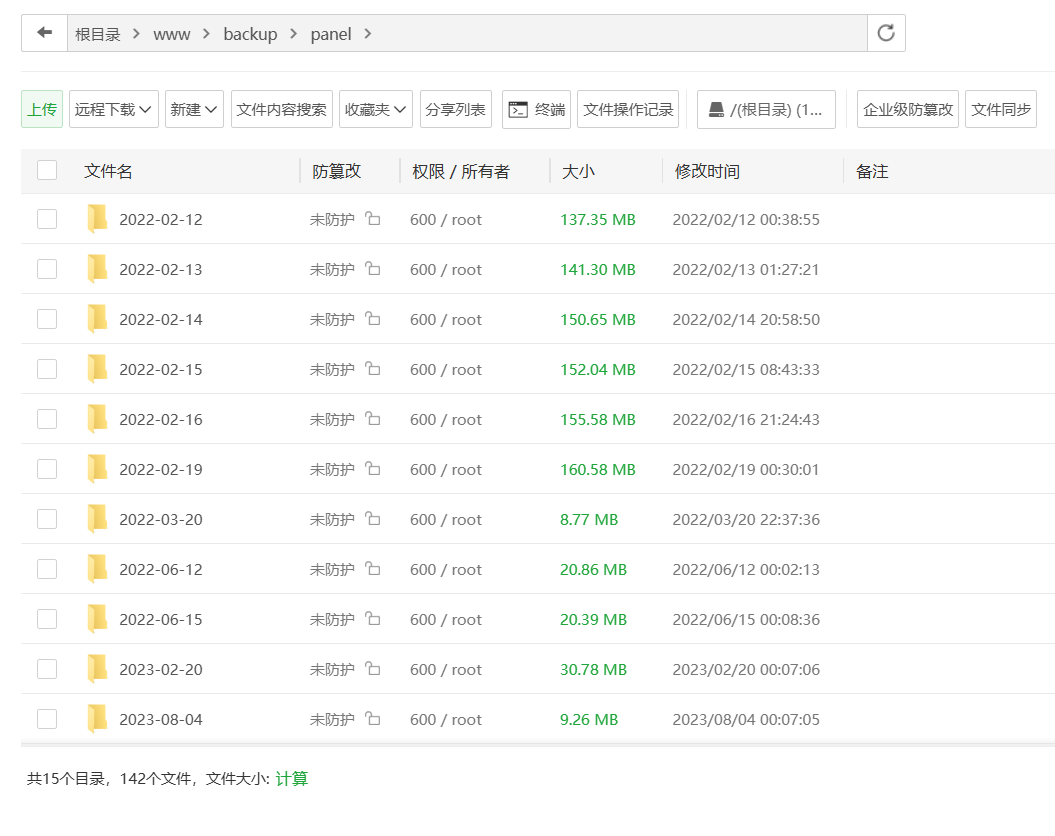The width and height of the screenshot is (1055, 836).
Task: Open folder icon for 2023-02-20
Action: (x=97, y=669)
